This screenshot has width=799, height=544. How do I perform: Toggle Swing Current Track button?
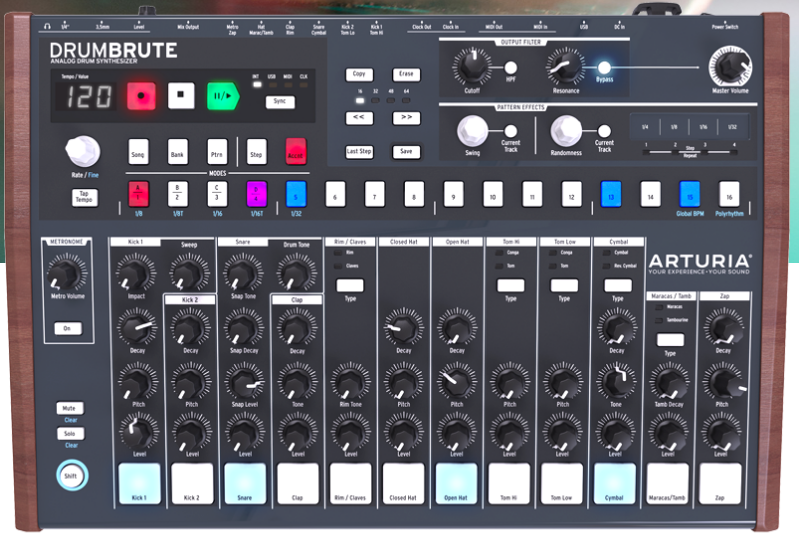[511, 131]
